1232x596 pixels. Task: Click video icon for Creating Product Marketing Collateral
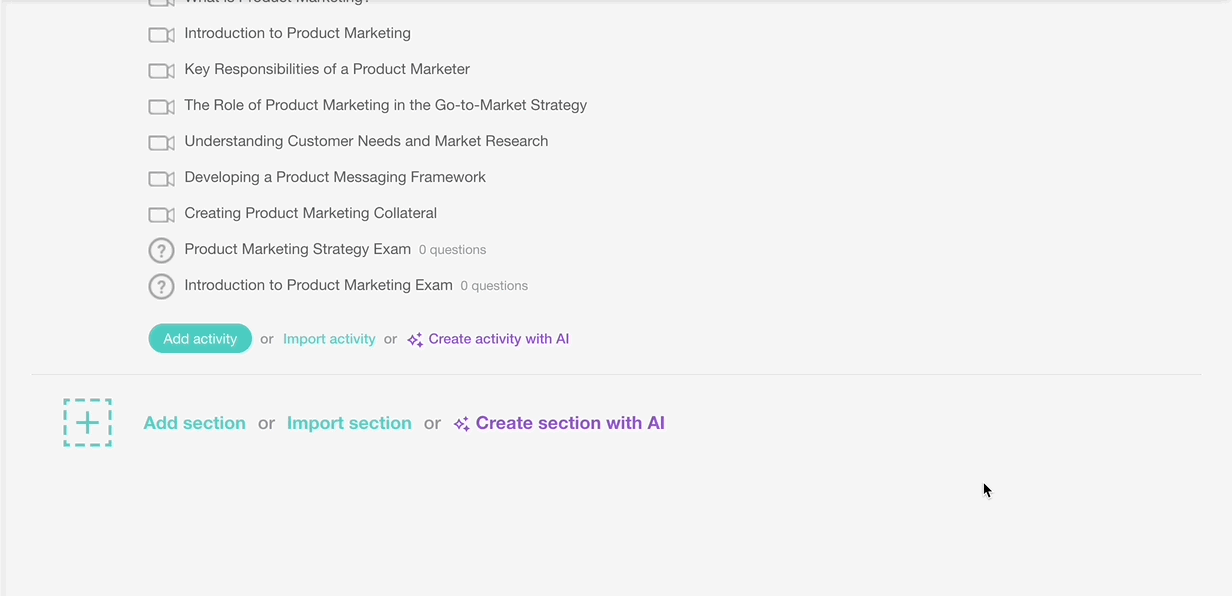pos(161,215)
